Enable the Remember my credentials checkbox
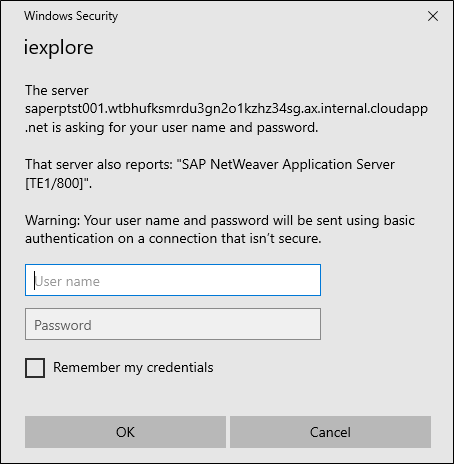 point(35,368)
